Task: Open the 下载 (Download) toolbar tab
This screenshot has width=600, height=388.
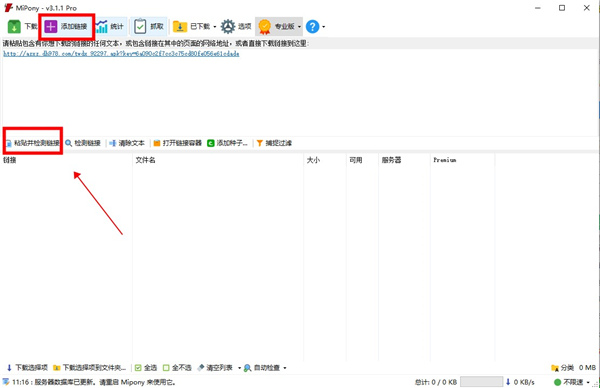Action: click(22, 26)
